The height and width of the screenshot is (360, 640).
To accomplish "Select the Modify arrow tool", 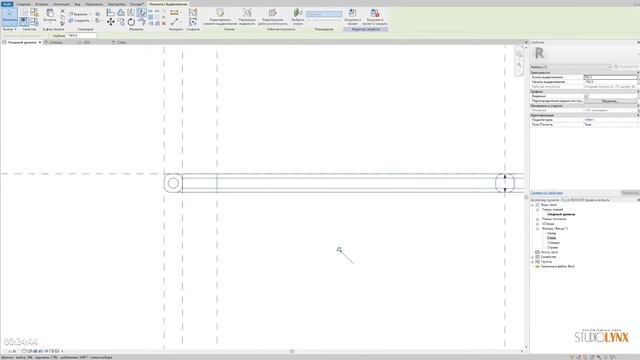I will point(9,16).
